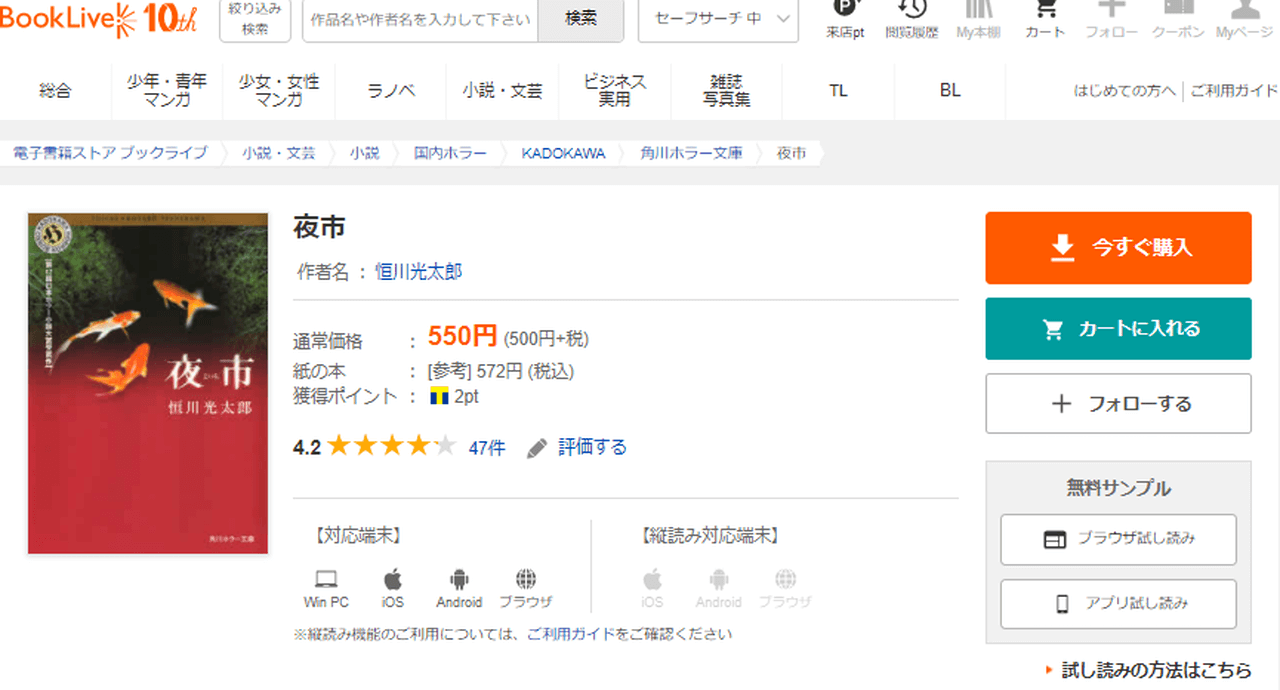The height and width of the screenshot is (690, 1280).
Task: Click the 来店pt points icon
Action: pos(845,12)
